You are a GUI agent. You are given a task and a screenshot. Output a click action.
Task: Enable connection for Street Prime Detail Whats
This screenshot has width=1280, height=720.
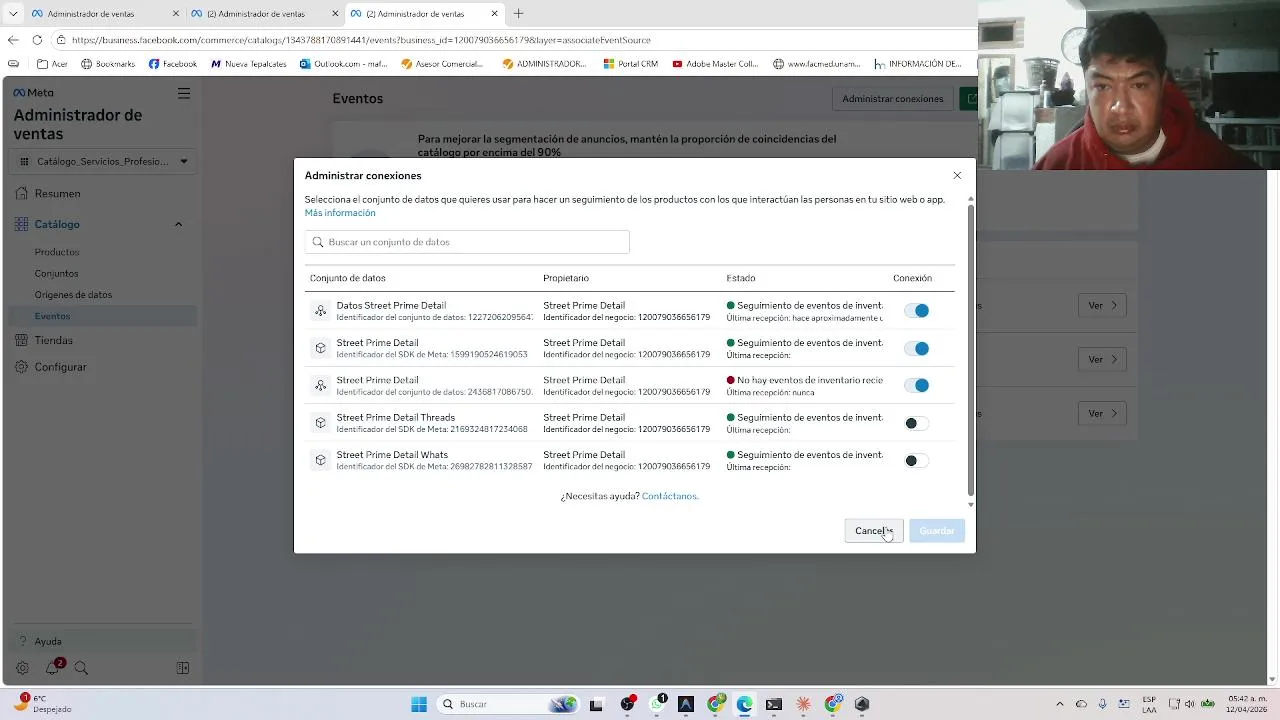[x=916, y=460]
